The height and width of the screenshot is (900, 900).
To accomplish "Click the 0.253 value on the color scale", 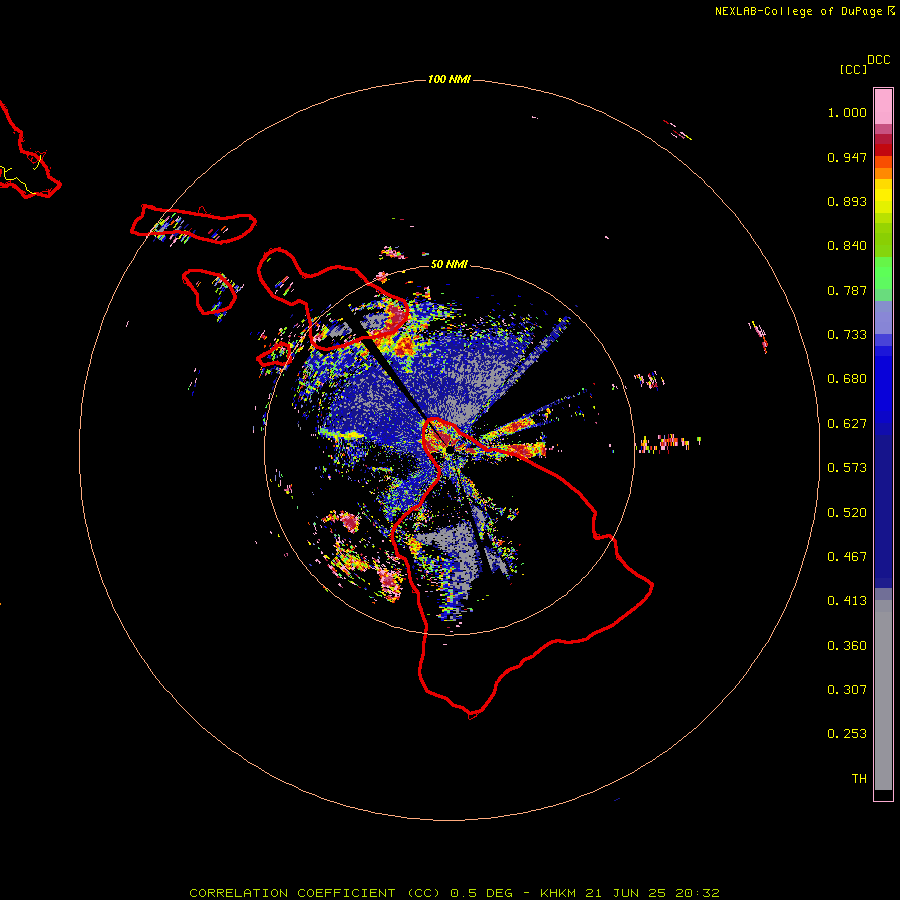I will (x=847, y=734).
